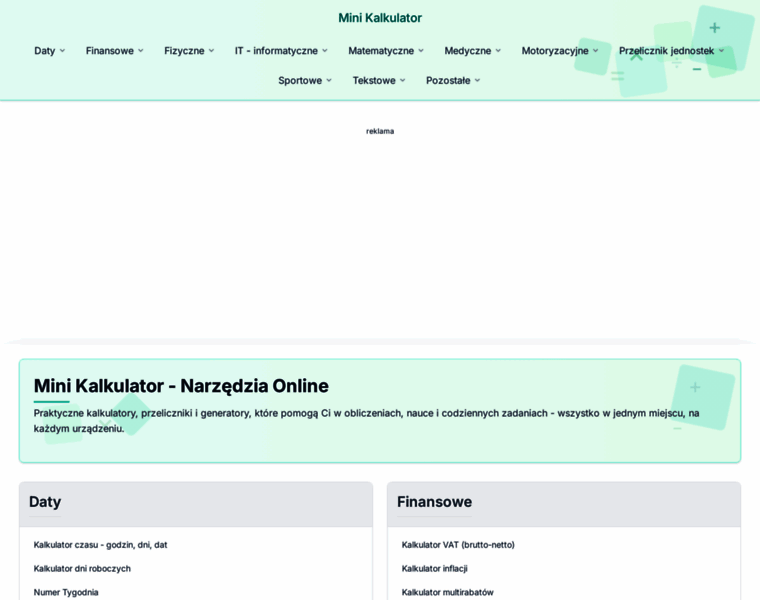Viewport: 760px width, 600px height.
Task: Expand the Finansowe navigation dropdown
Action: point(114,51)
